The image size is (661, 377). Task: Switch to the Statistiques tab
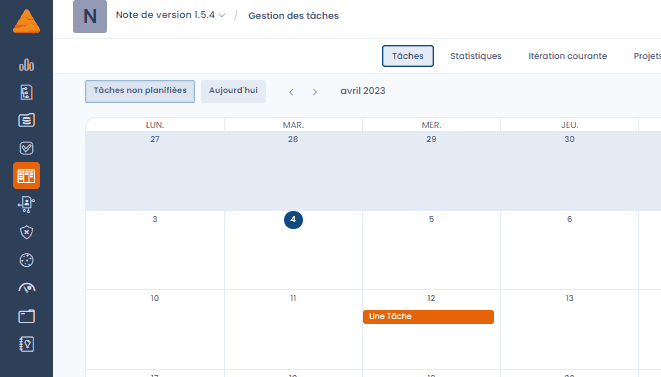click(476, 56)
